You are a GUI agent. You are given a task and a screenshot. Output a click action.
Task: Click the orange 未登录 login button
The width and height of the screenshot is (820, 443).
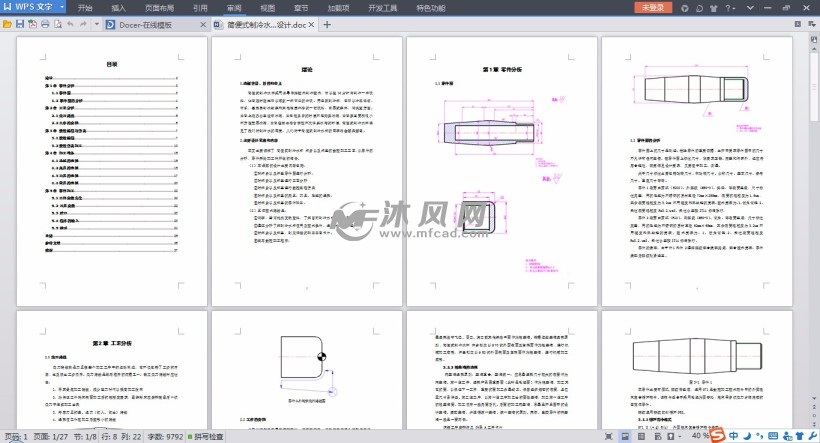[x=653, y=7]
